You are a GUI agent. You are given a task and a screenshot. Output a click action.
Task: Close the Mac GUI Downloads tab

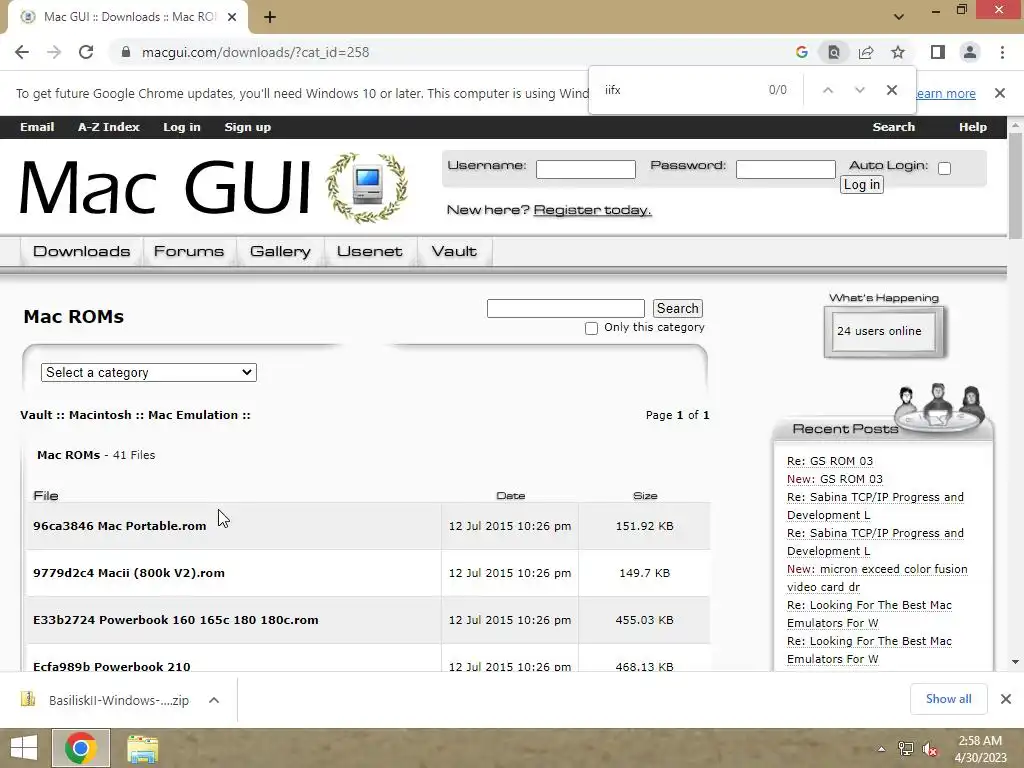point(232,17)
